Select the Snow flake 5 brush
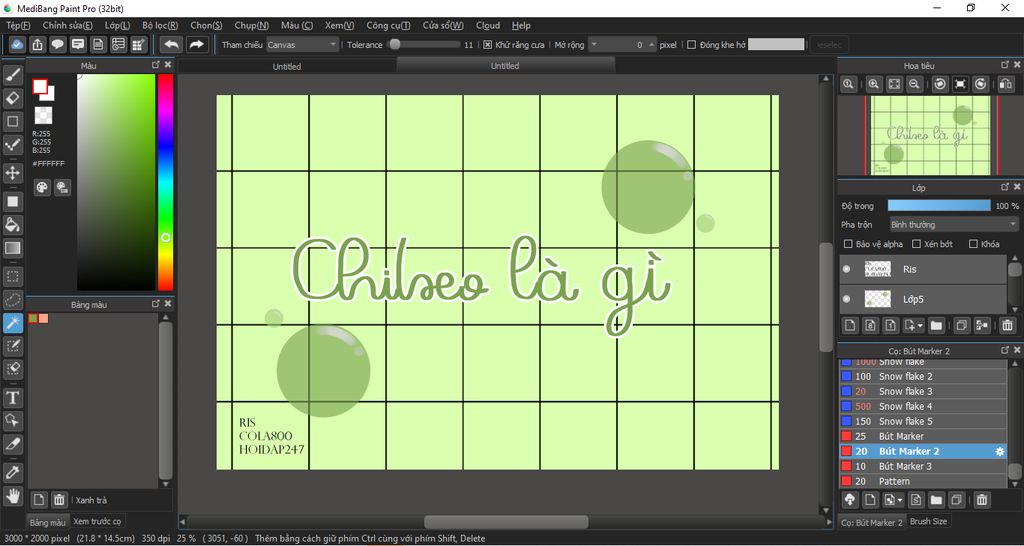1024x546 pixels. click(x=923, y=421)
